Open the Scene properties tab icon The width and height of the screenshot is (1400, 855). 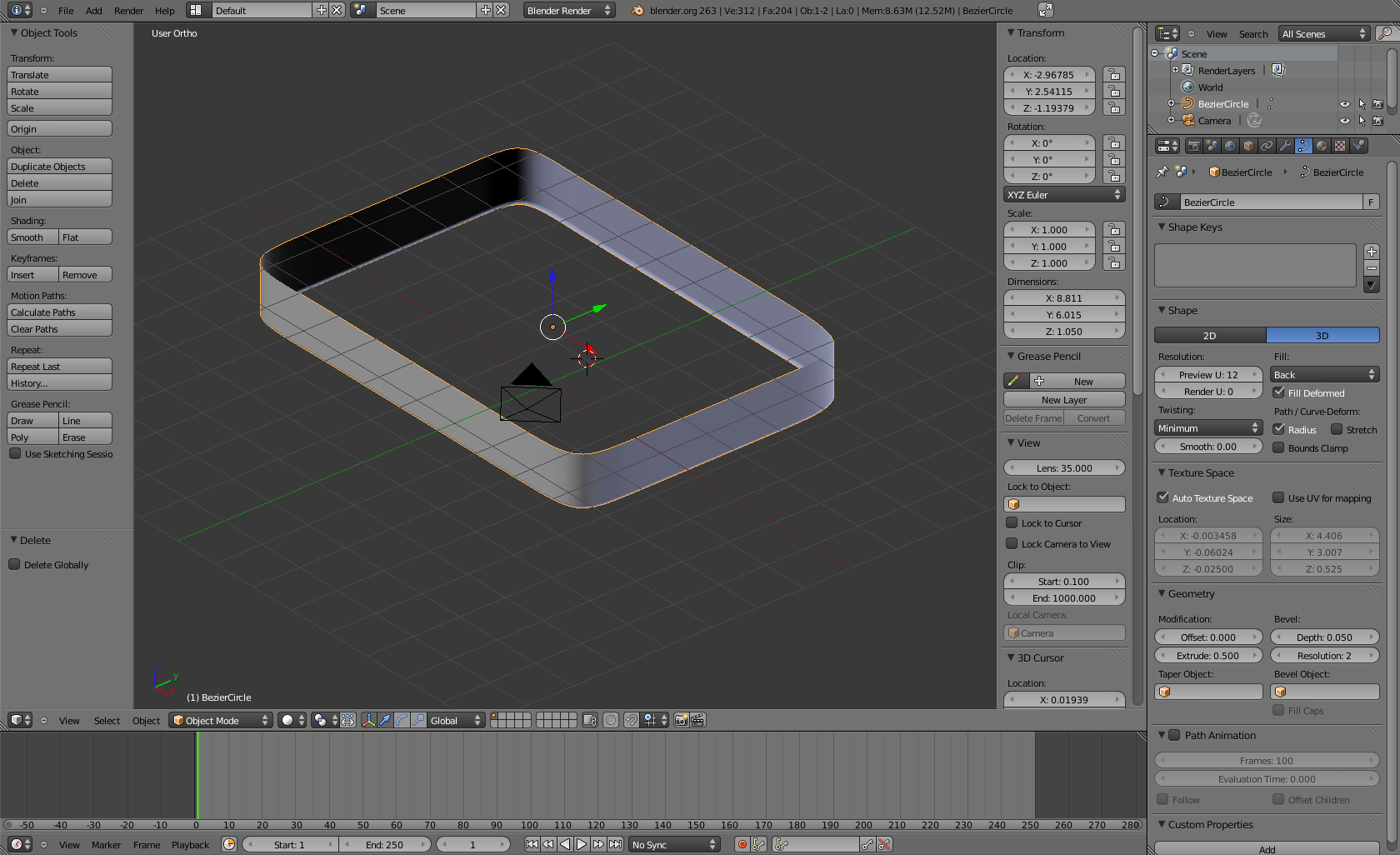point(1212,146)
